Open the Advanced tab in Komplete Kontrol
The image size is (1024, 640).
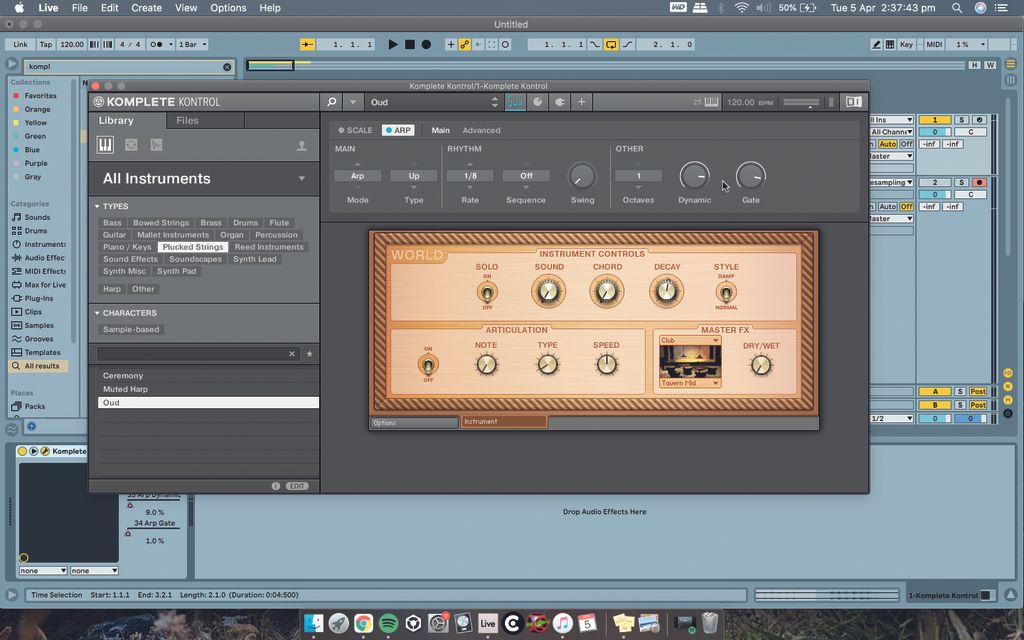tap(481, 130)
